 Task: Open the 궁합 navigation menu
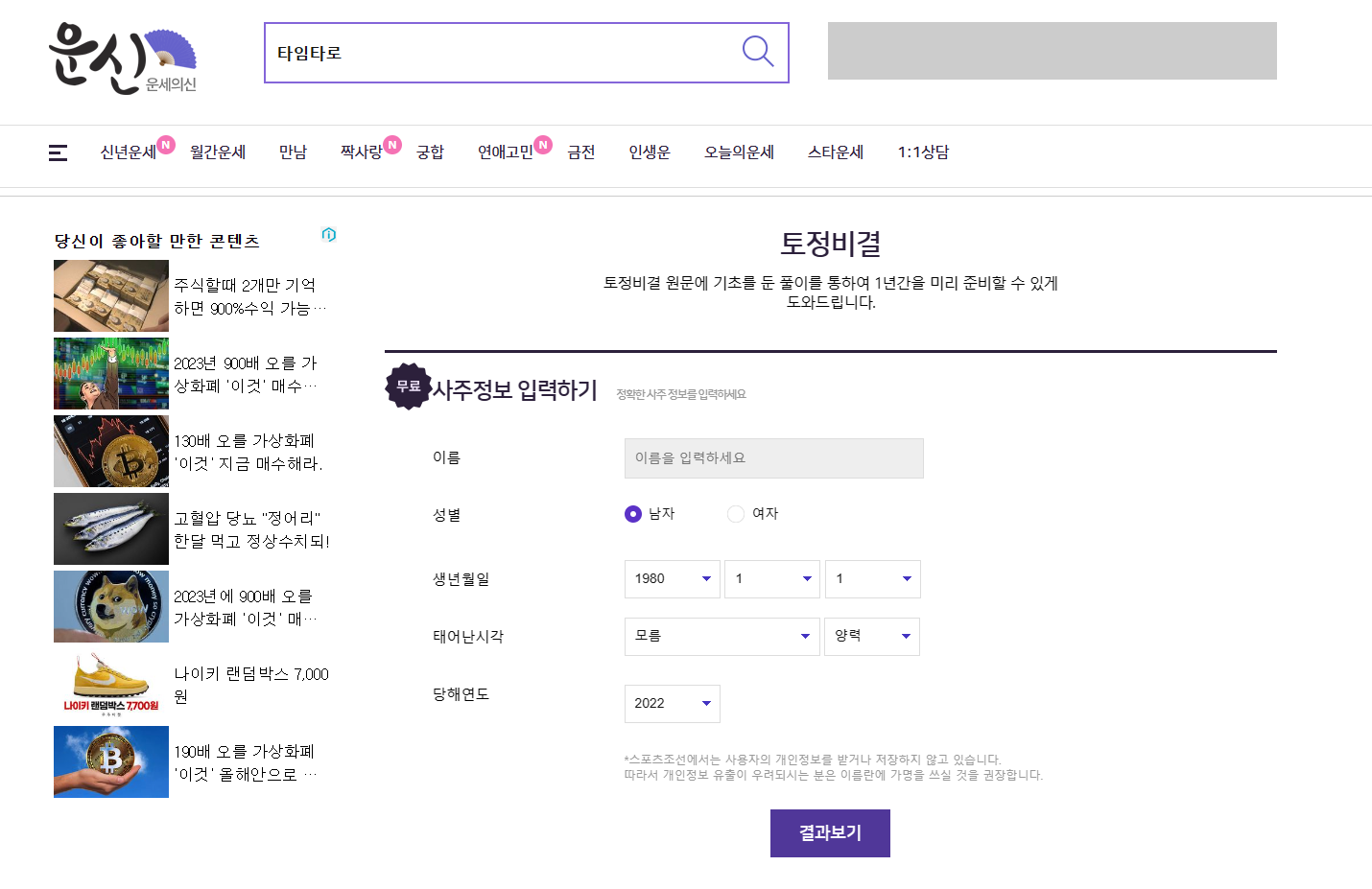coord(430,152)
